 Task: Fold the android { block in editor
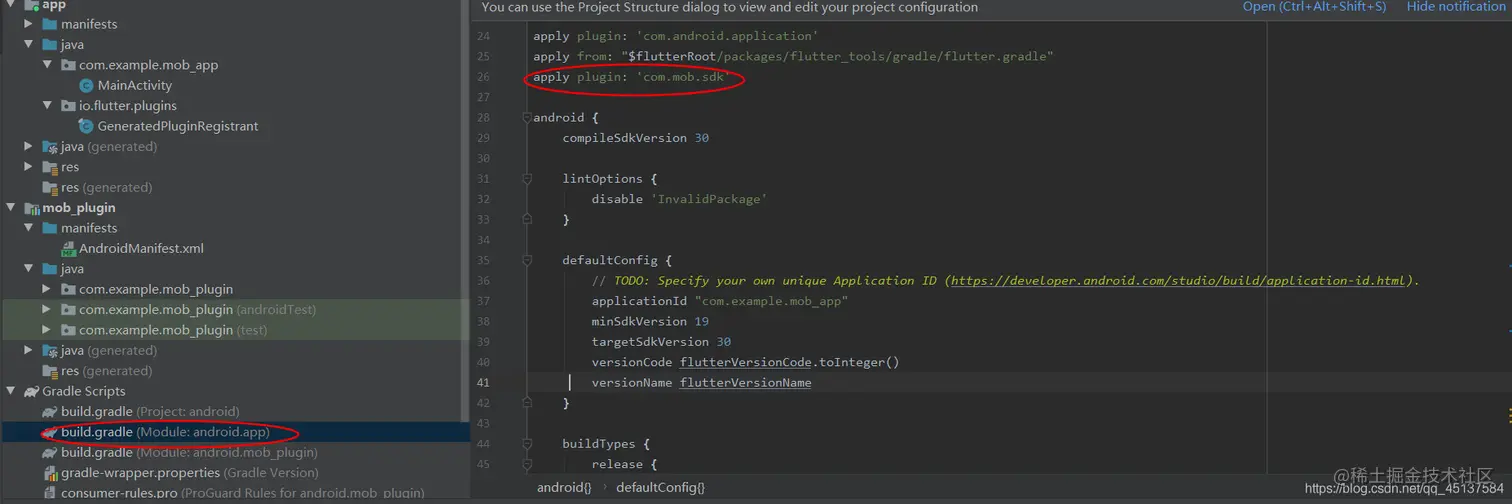(526, 118)
